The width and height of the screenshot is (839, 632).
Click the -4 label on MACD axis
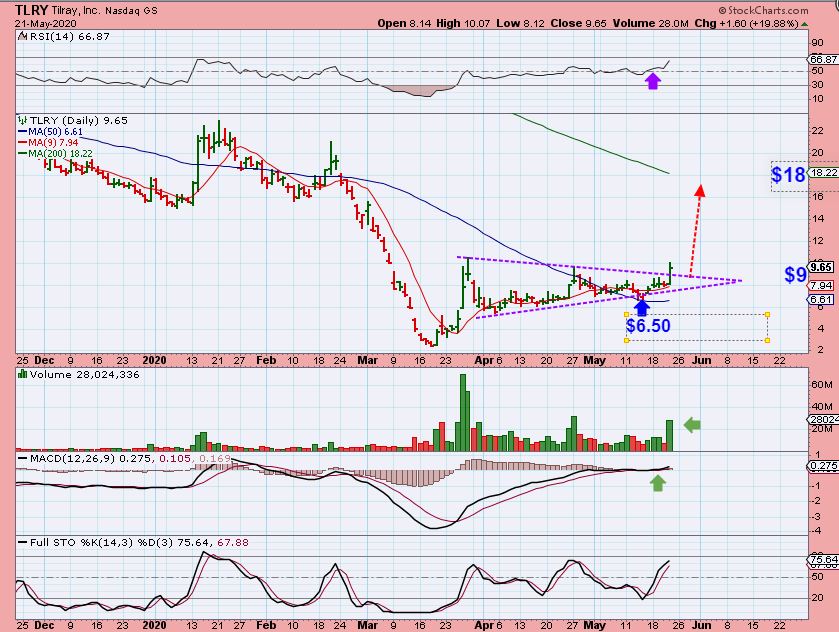coord(817,530)
